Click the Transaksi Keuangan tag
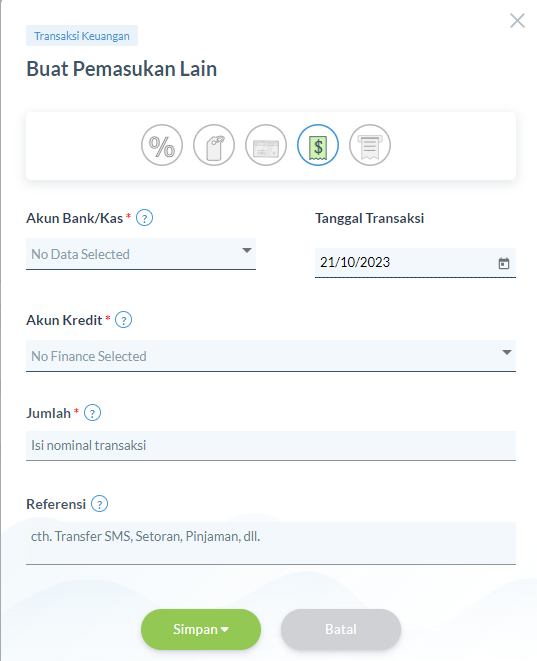537x661 pixels. [82, 36]
